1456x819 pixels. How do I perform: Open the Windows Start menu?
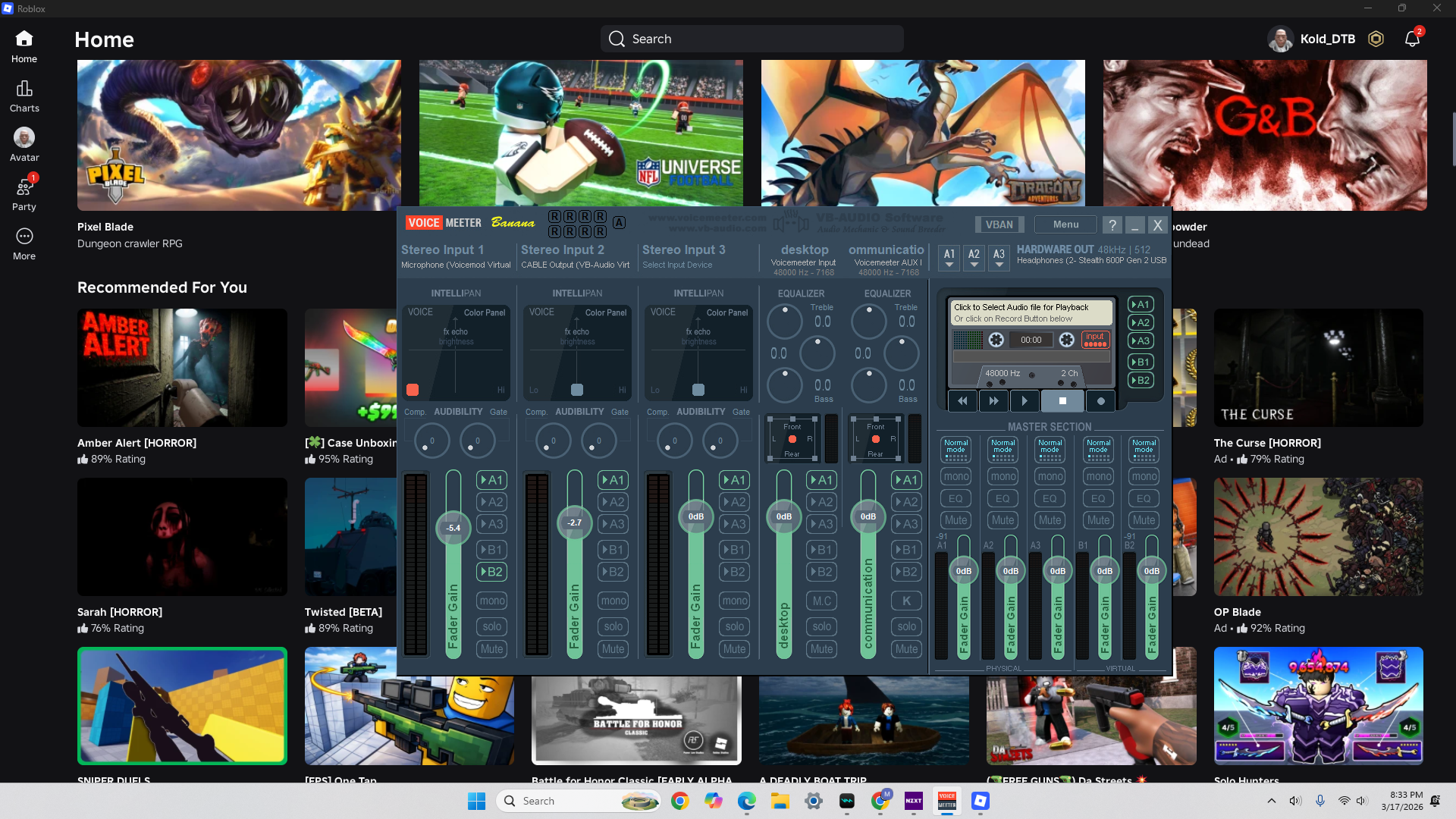(x=476, y=801)
